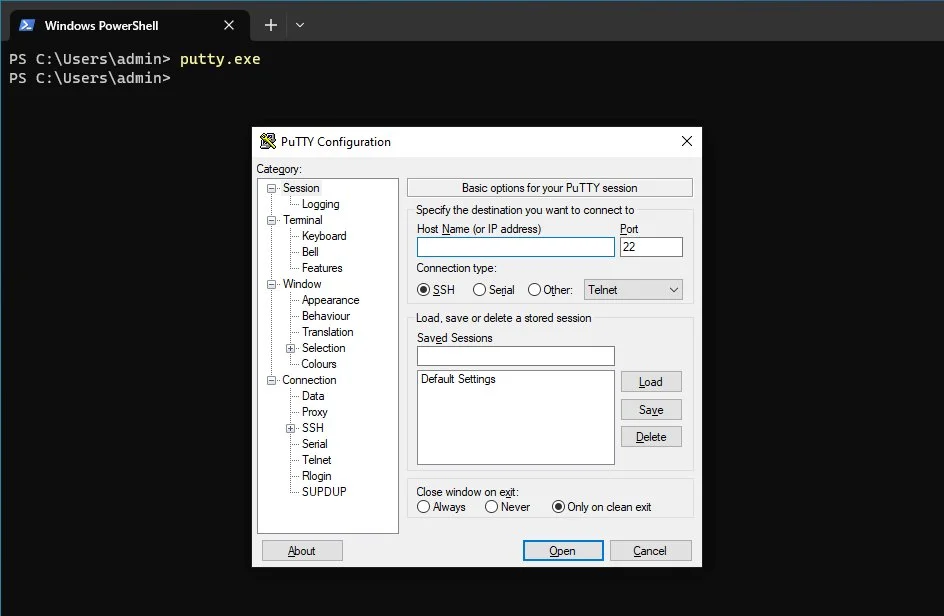Choose Always for close window on exit
This screenshot has height=616, width=944.
point(424,507)
